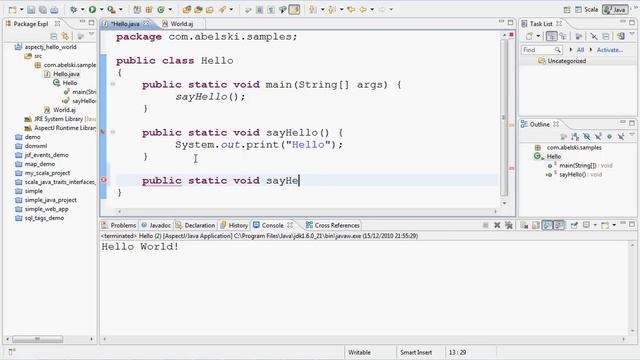Viewport: 640px width, 360px height.
Task: Go to last edit location icon
Action: tap(351, 9)
